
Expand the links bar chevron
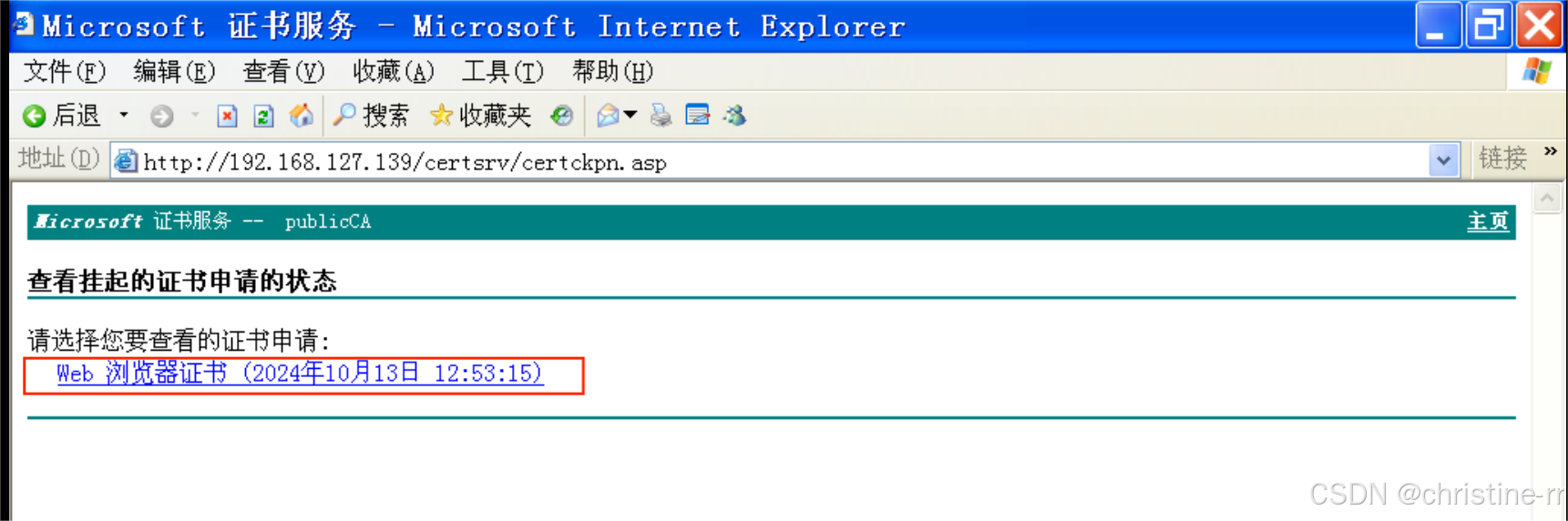click(1550, 151)
